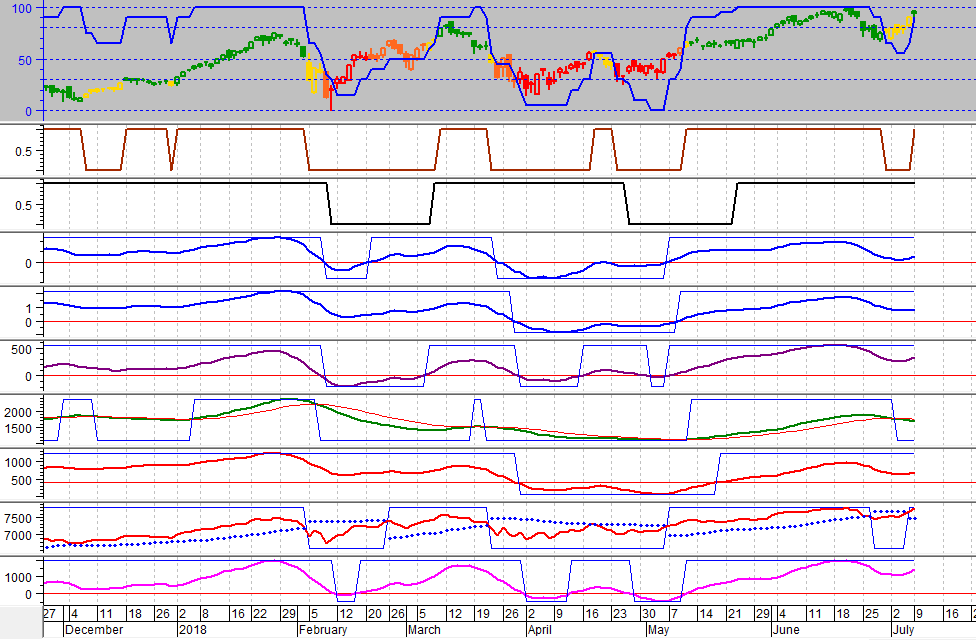976x640 pixels.
Task: Select the May month label
Action: click(x=658, y=630)
